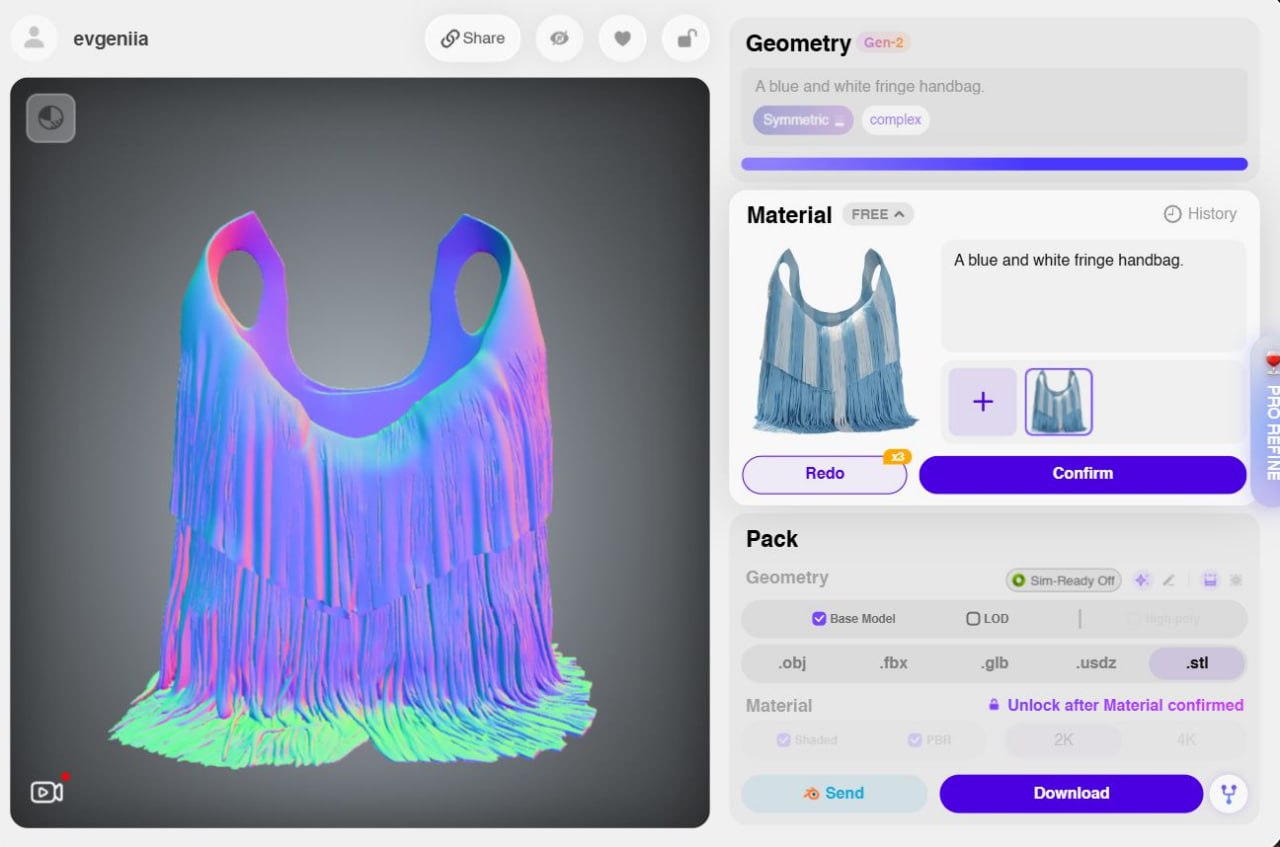Click the Gen-2 badge
1280x847 pixels.
click(883, 43)
